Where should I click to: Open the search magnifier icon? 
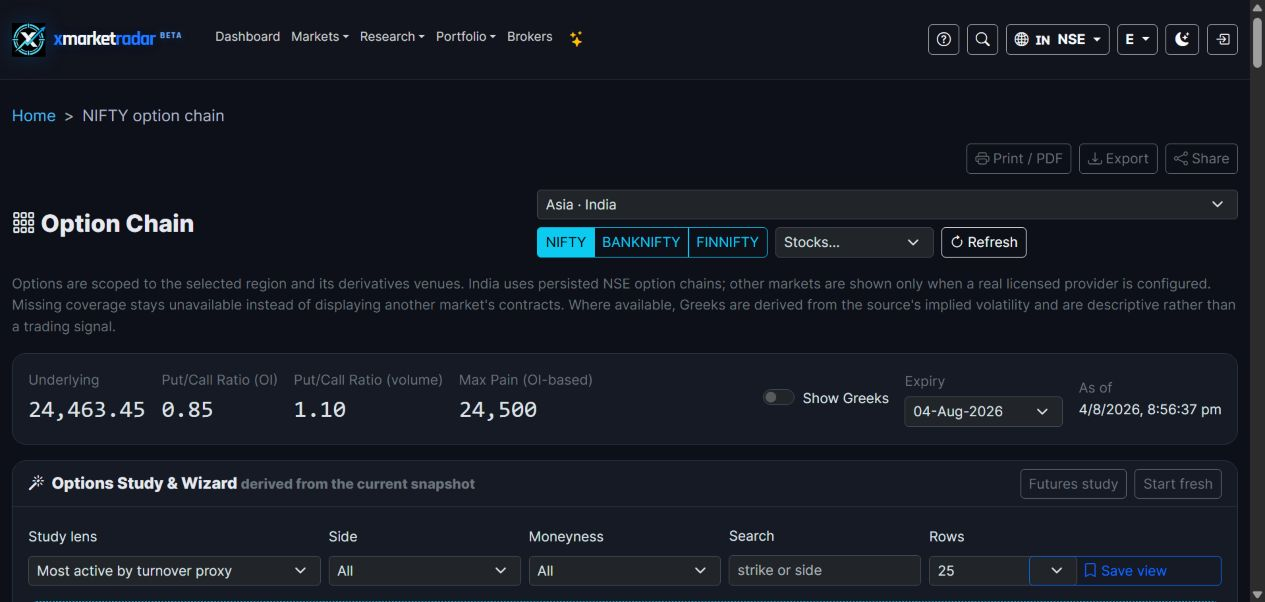point(983,39)
